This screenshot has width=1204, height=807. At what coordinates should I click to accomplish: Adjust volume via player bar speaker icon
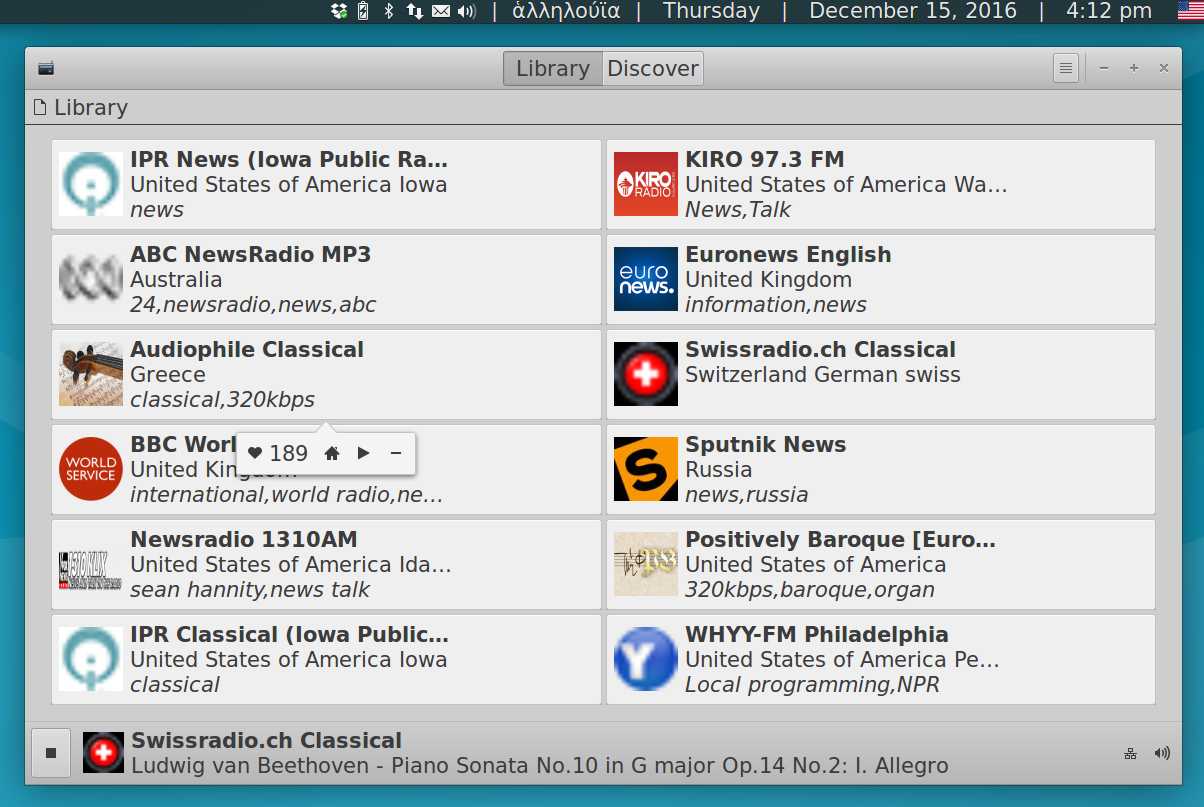pyautogui.click(x=1162, y=754)
